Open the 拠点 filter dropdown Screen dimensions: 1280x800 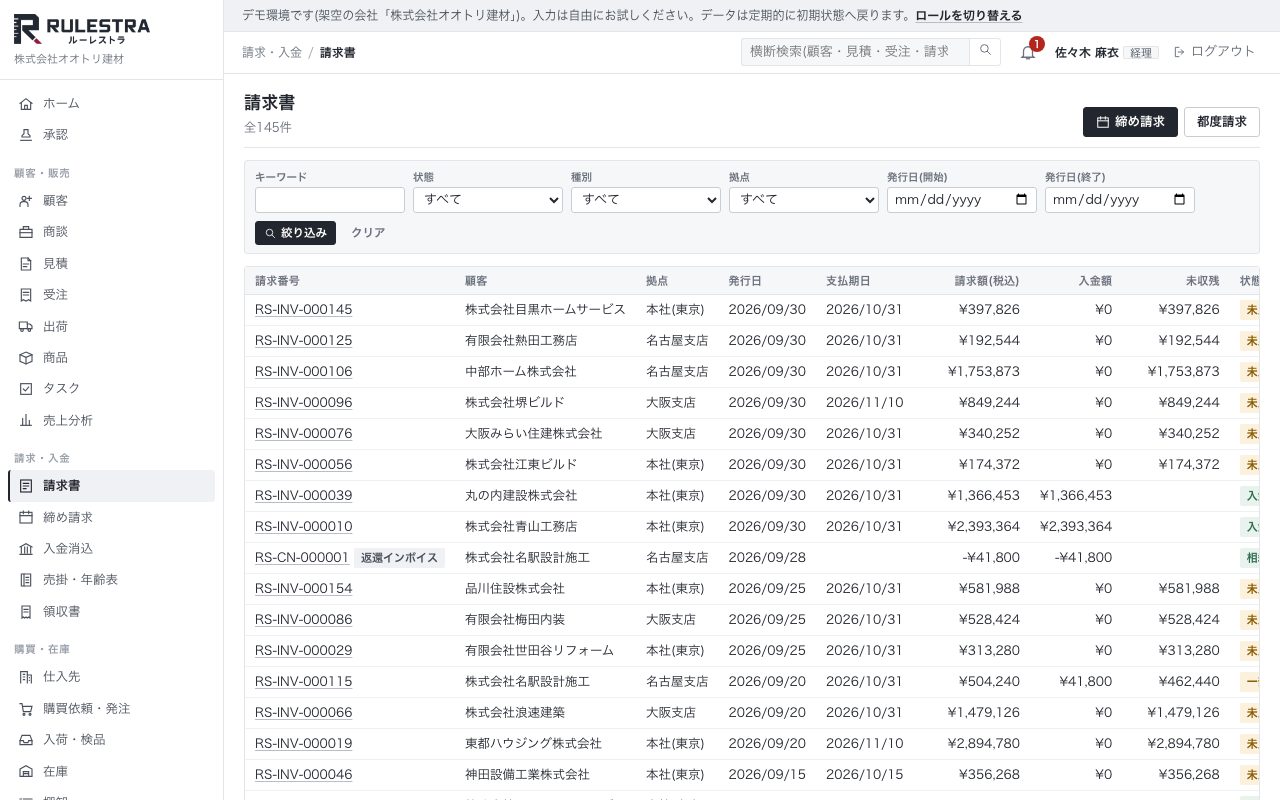(x=804, y=199)
